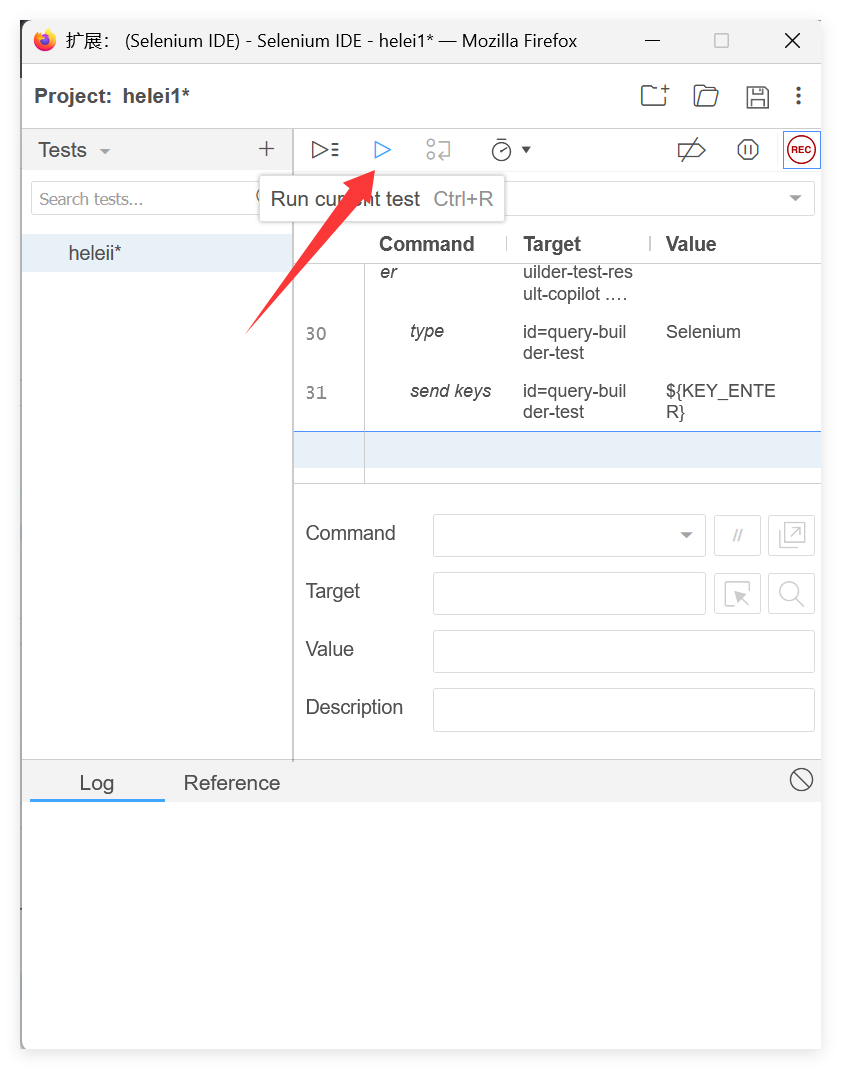Click the Project name helei1*
Screen dimensions: 841x1069
[x=155, y=96]
